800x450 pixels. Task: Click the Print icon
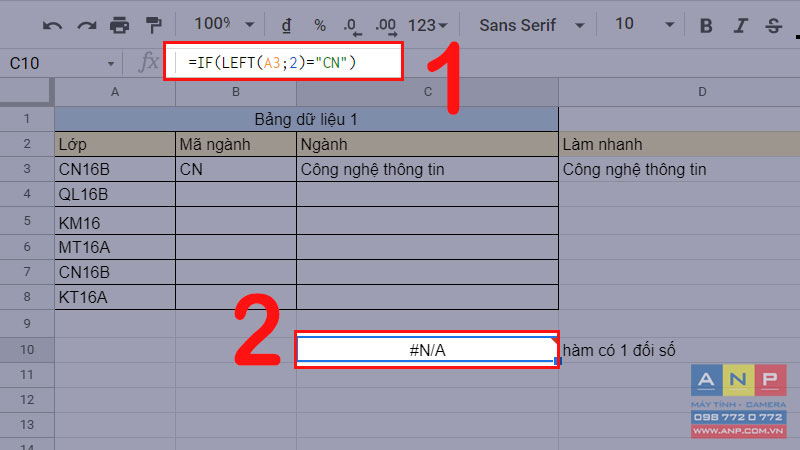tap(119, 25)
